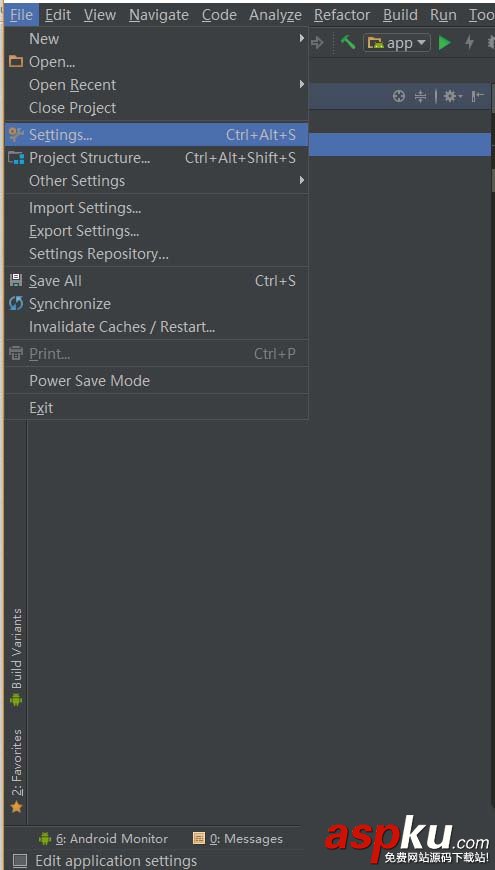Image resolution: width=495 pixels, height=870 pixels.
Task: Open the 2: Favorites side tab
Action: pyautogui.click(x=17, y=771)
